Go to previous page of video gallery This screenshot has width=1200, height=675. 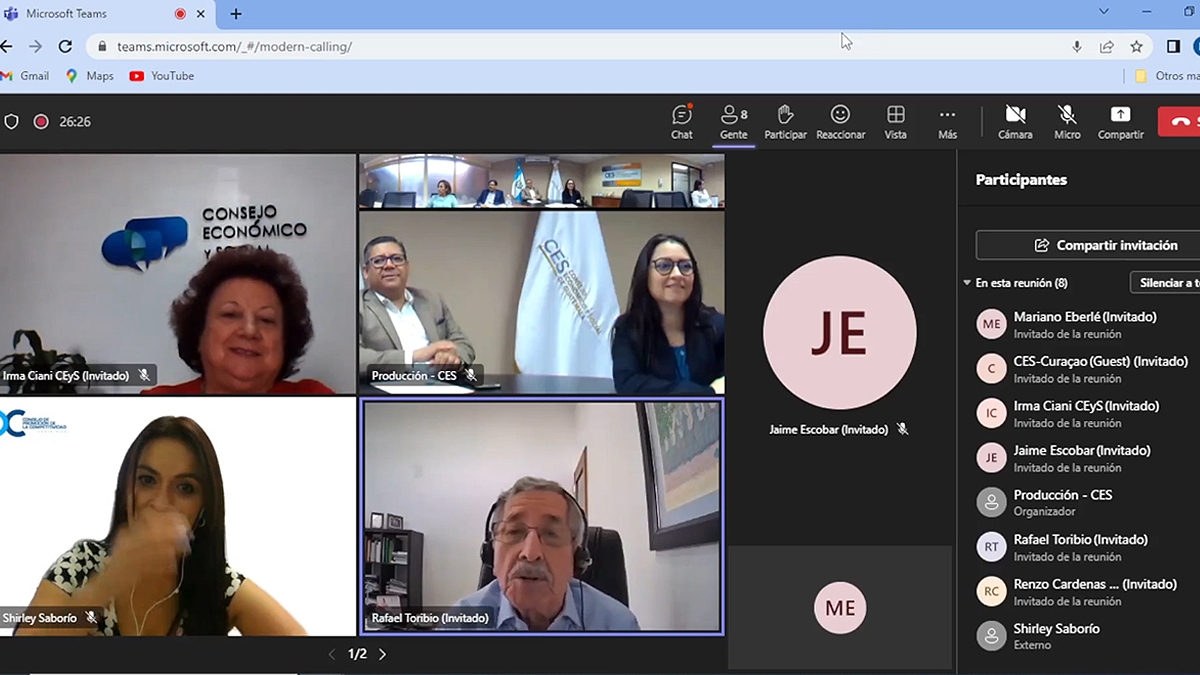click(x=333, y=654)
